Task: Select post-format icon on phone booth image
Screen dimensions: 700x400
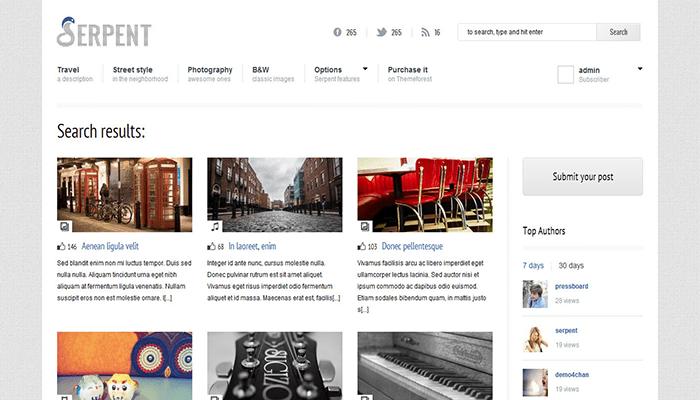Action: click(64, 226)
